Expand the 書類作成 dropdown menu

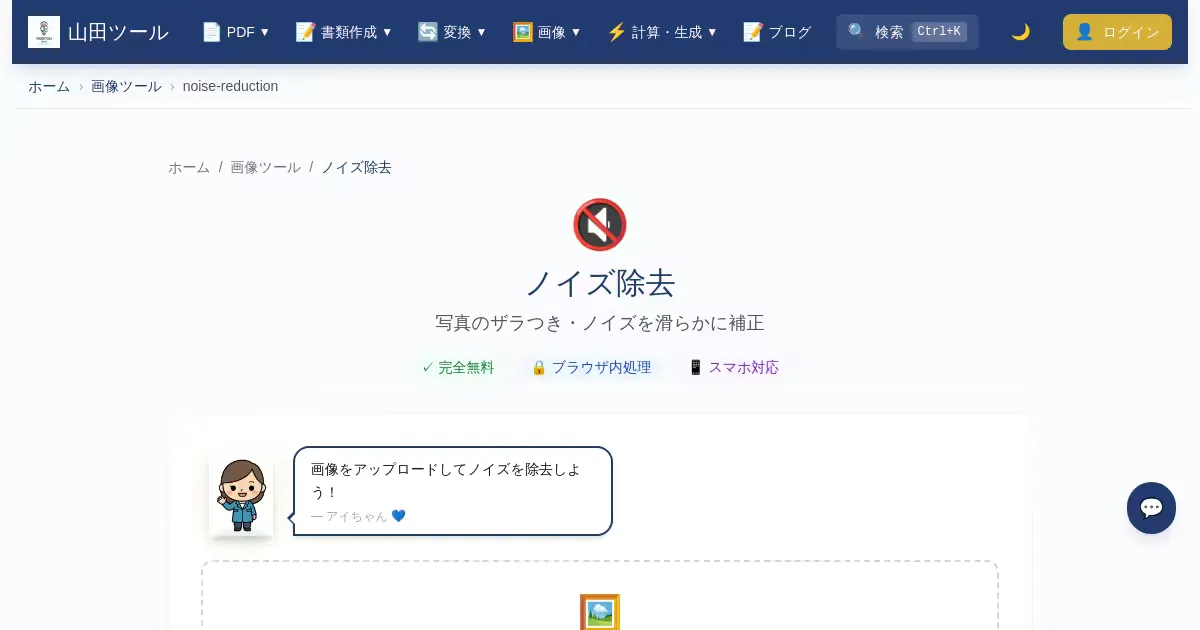[344, 32]
